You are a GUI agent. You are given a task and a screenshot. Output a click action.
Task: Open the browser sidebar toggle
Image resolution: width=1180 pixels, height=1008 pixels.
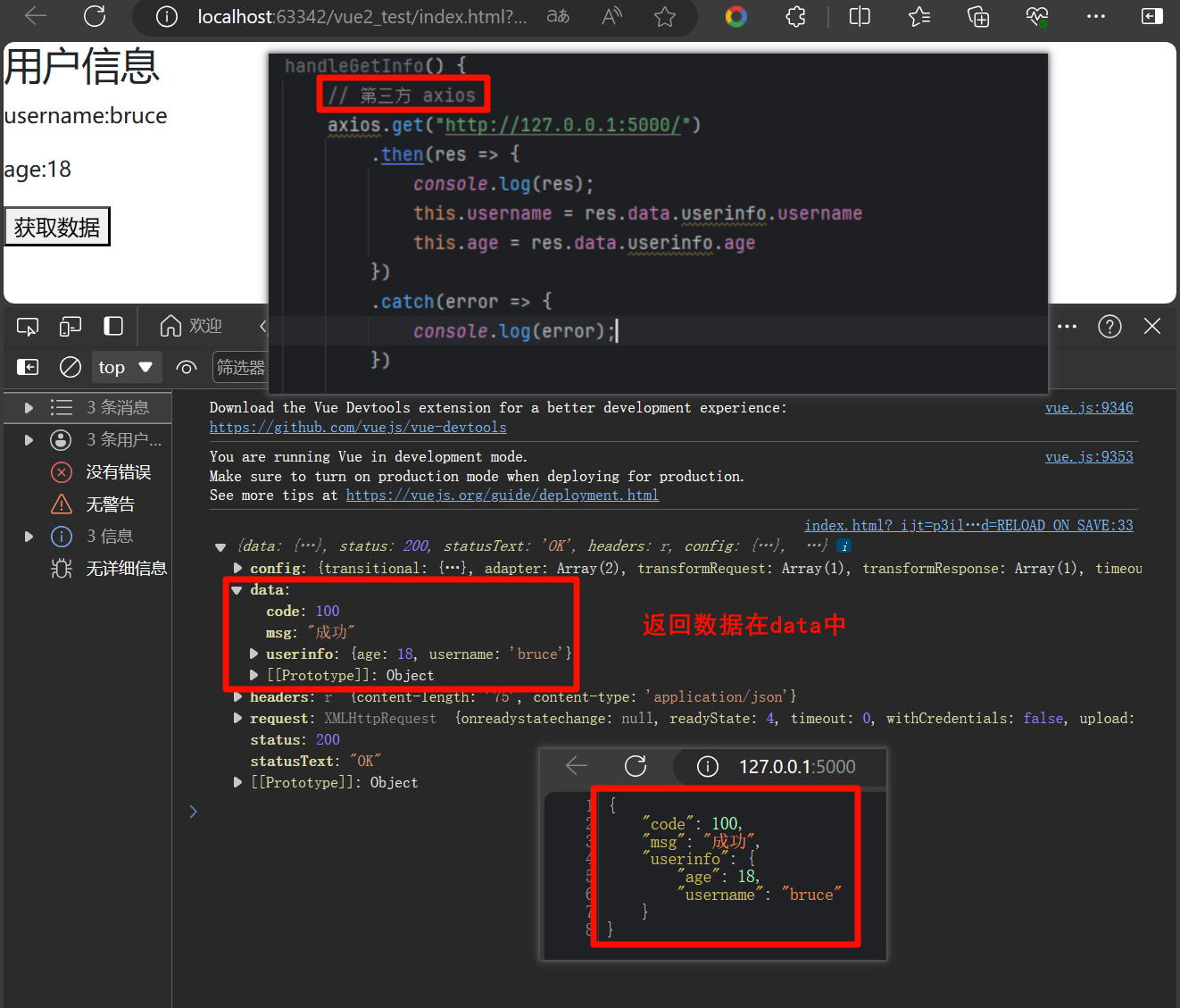(x=1152, y=16)
